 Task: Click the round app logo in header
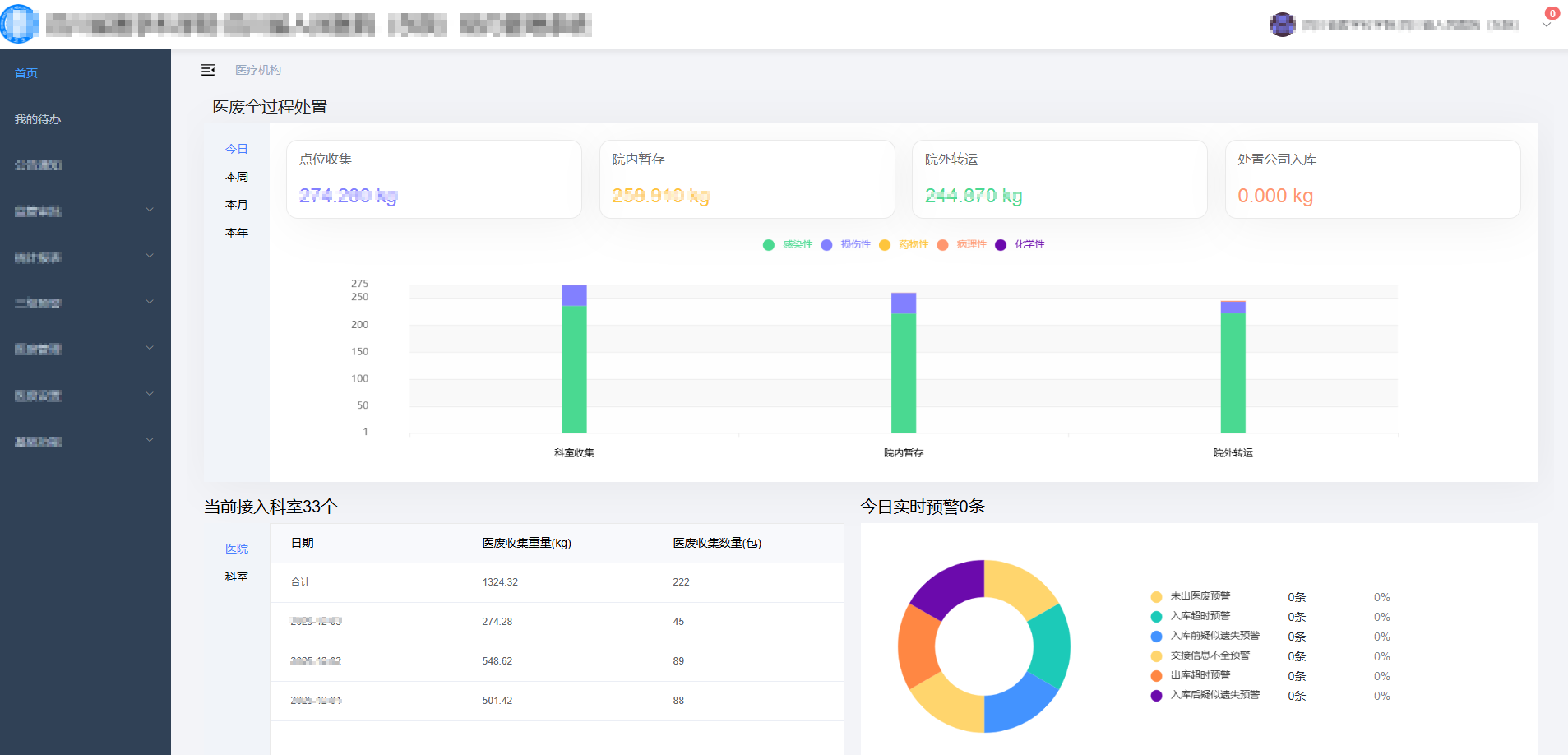tap(20, 24)
